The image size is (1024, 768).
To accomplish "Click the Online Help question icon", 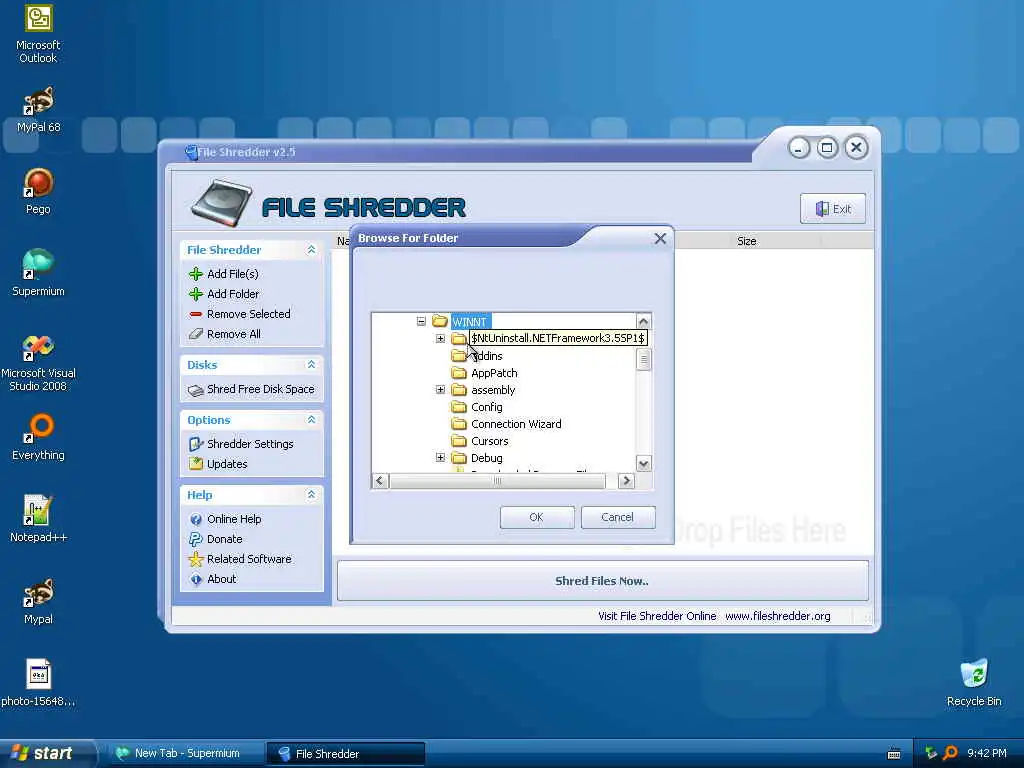I will [x=196, y=519].
